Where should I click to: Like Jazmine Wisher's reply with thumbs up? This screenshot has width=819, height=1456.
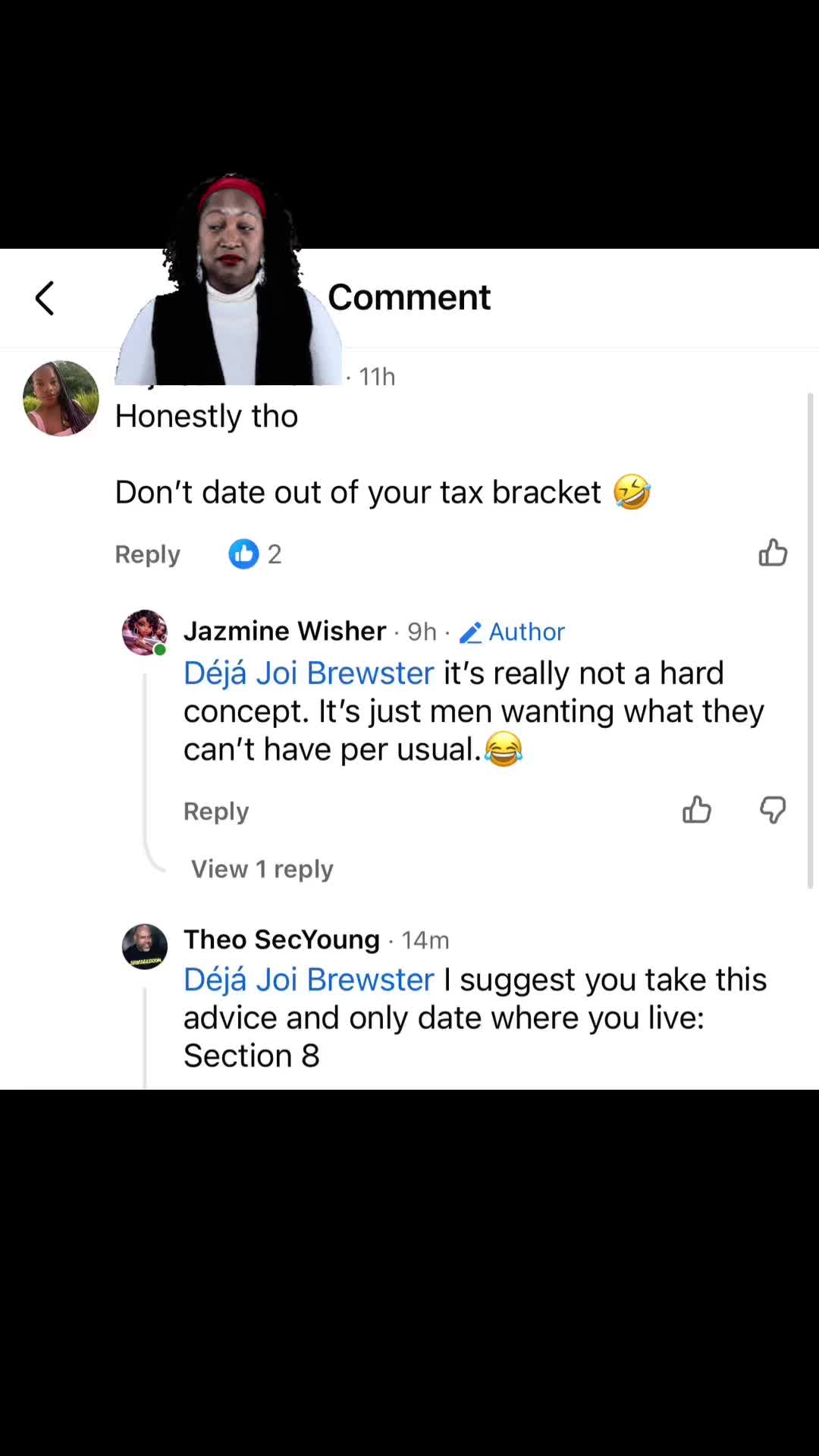pos(696,810)
